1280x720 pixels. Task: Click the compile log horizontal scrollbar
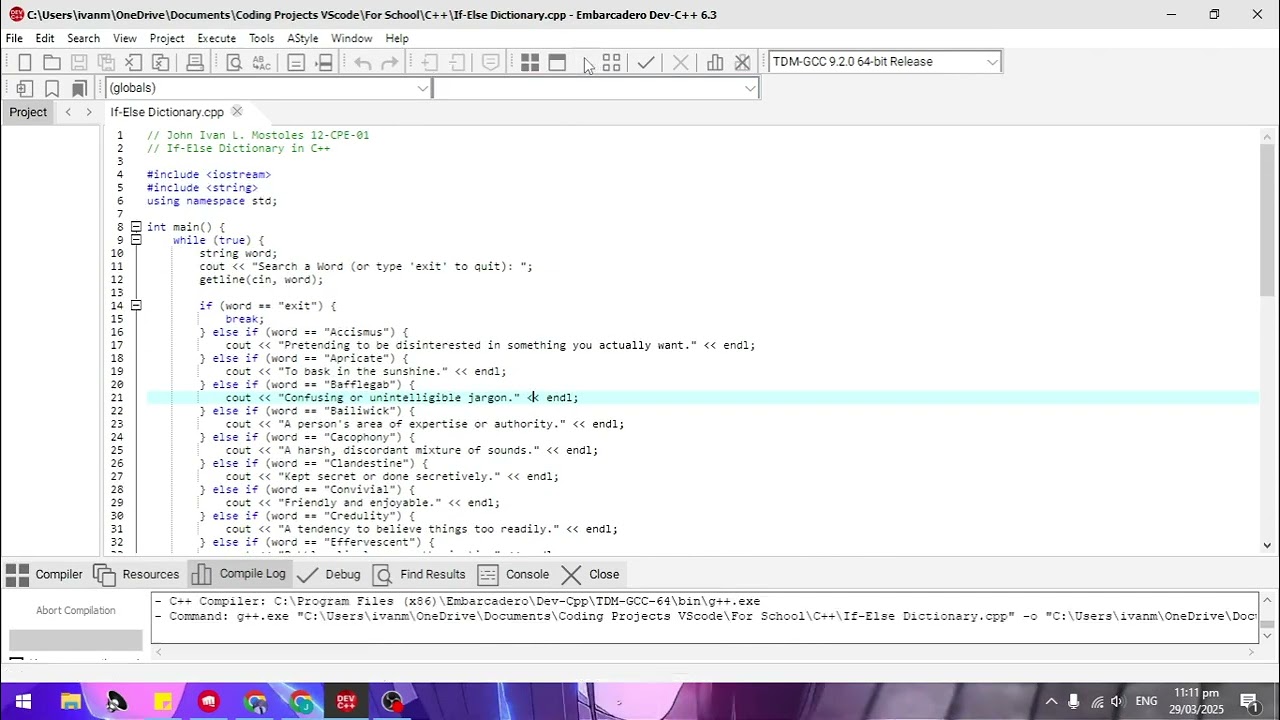(707, 652)
